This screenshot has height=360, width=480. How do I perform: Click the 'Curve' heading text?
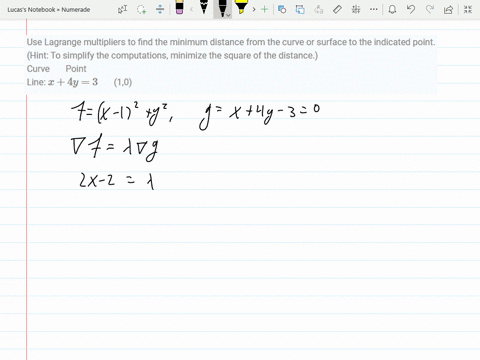coord(38,69)
